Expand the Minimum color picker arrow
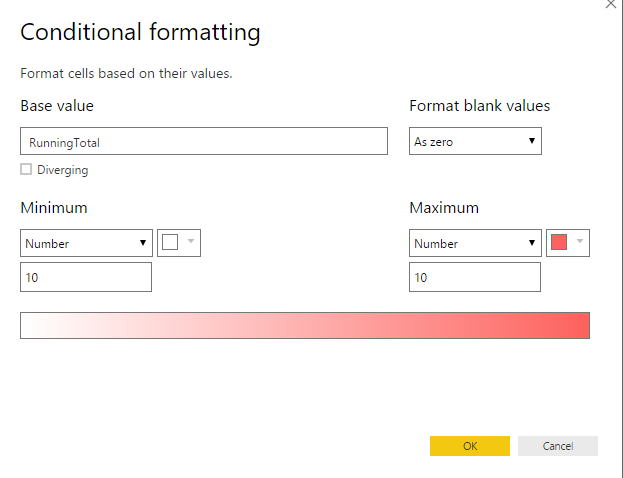The width and height of the screenshot is (623, 478). pos(191,241)
